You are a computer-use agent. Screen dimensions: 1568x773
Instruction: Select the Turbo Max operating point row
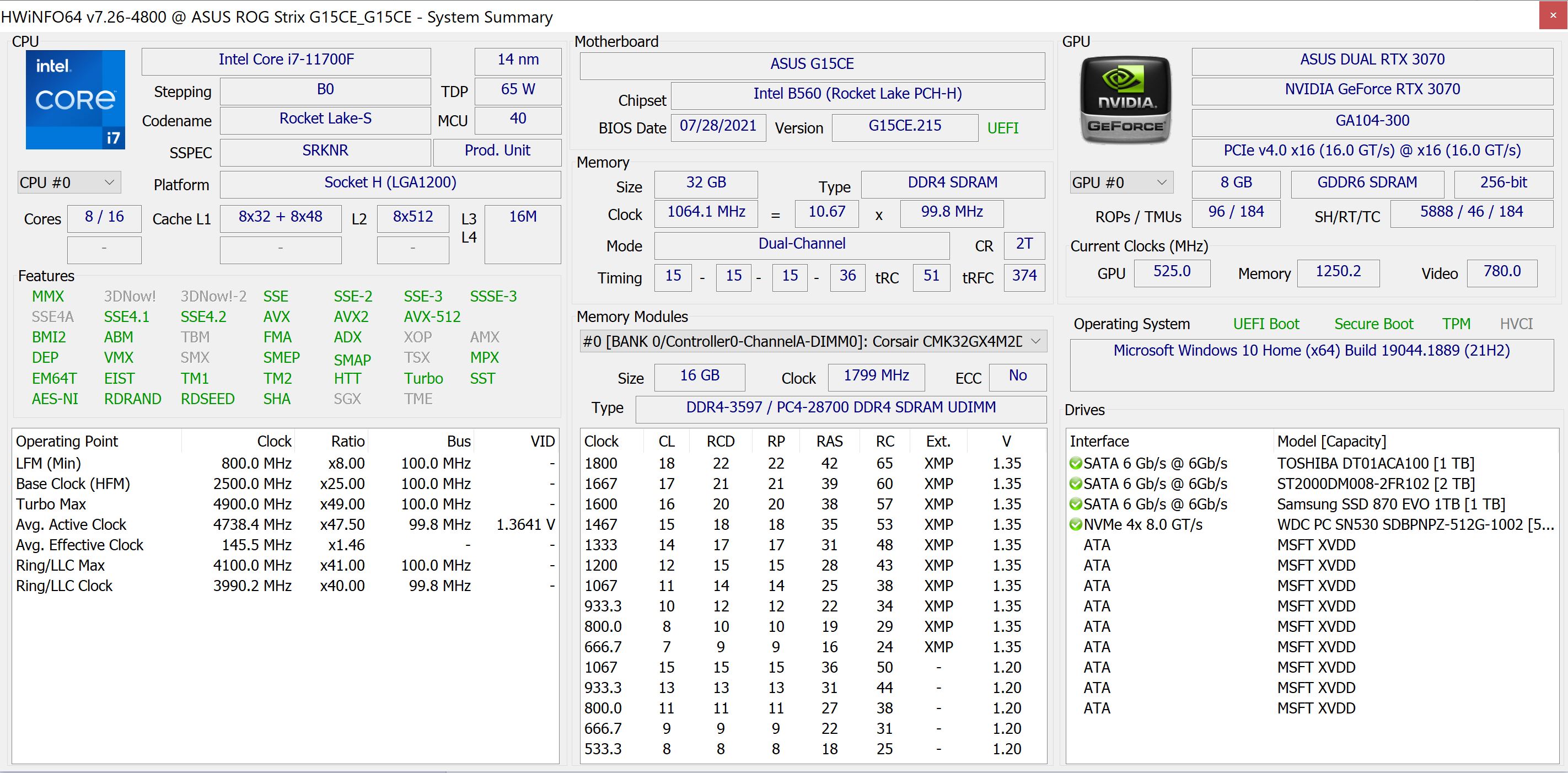(285, 504)
